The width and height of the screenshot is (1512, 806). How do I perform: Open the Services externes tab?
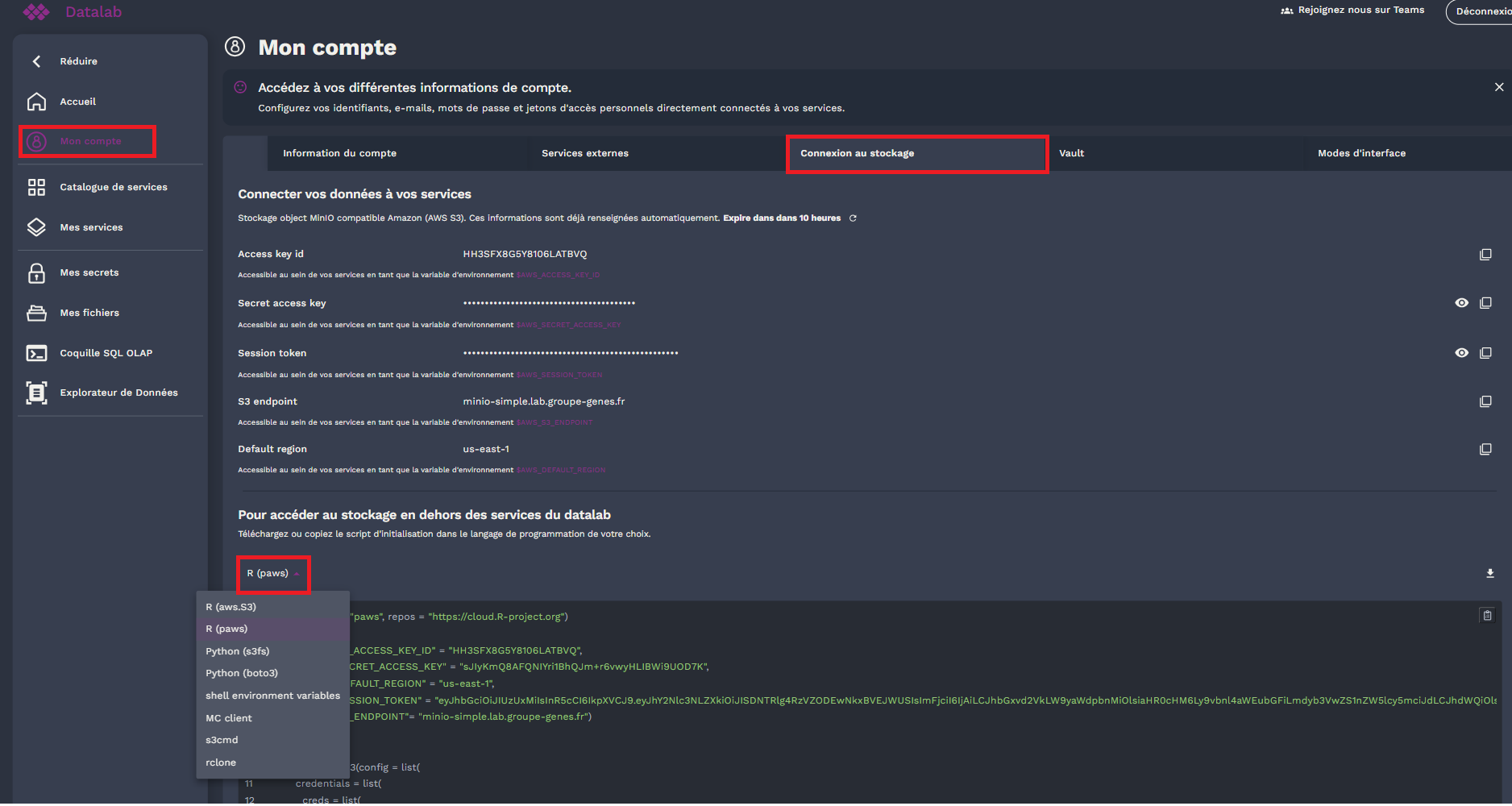tap(585, 153)
